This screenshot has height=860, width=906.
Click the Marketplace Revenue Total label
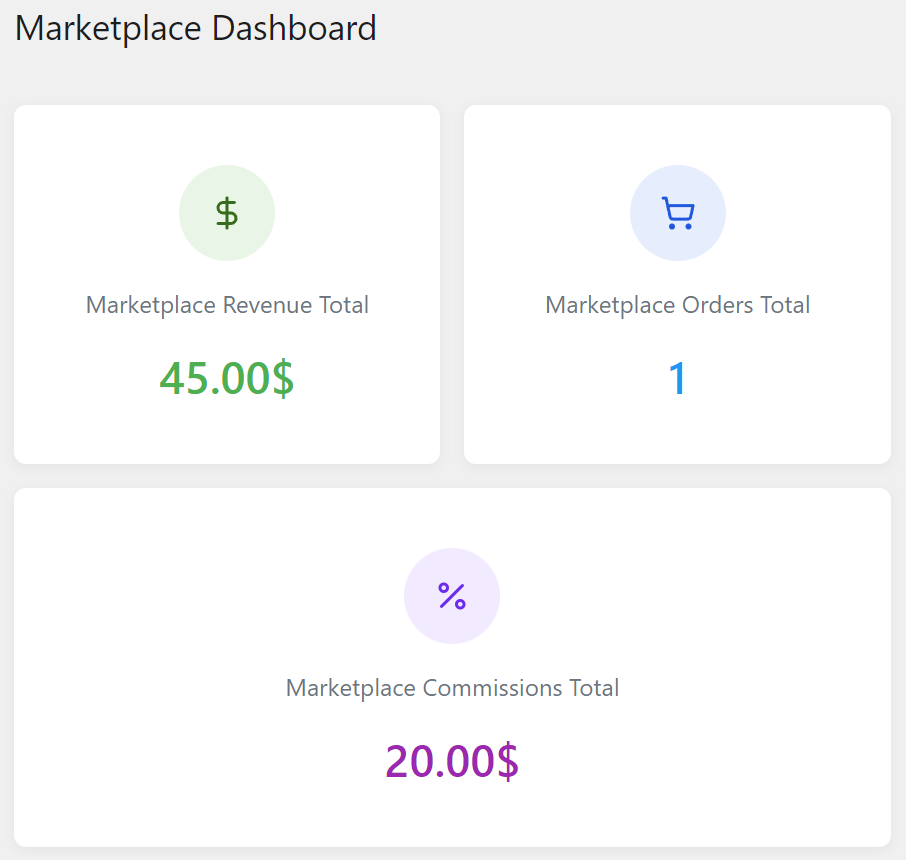(227, 305)
